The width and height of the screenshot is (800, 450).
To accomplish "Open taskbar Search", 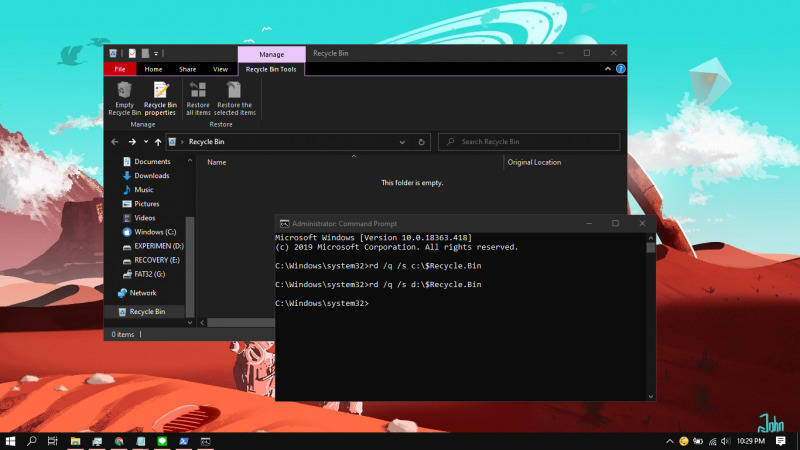I will coord(32,441).
